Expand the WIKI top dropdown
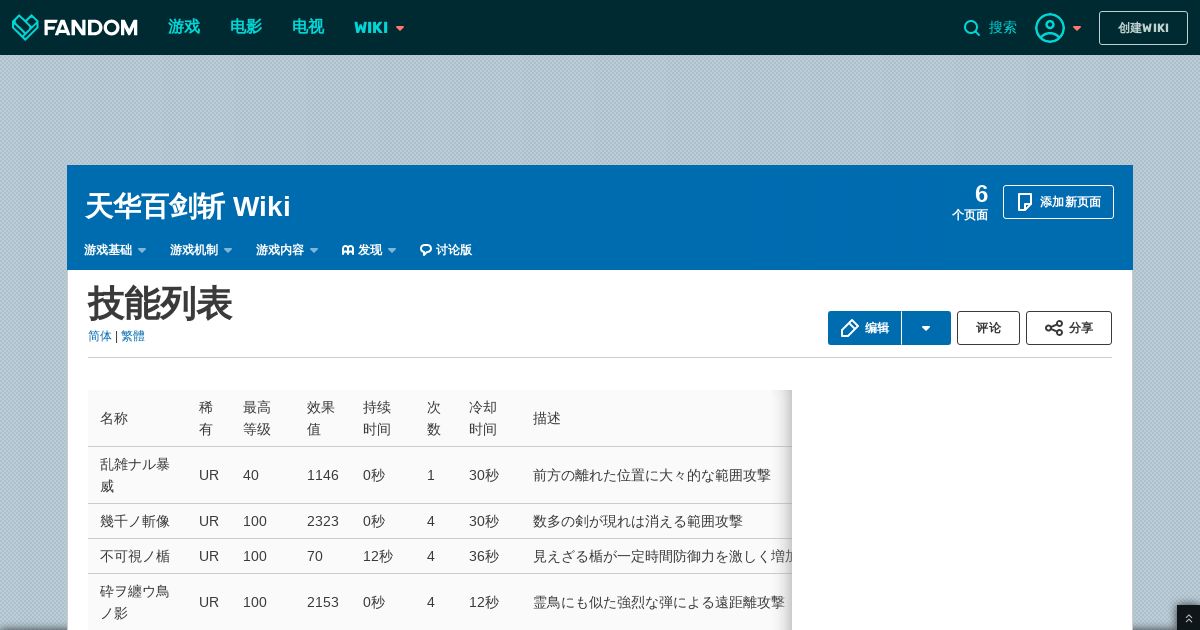Screen dimensions: 1200x630 pos(379,28)
